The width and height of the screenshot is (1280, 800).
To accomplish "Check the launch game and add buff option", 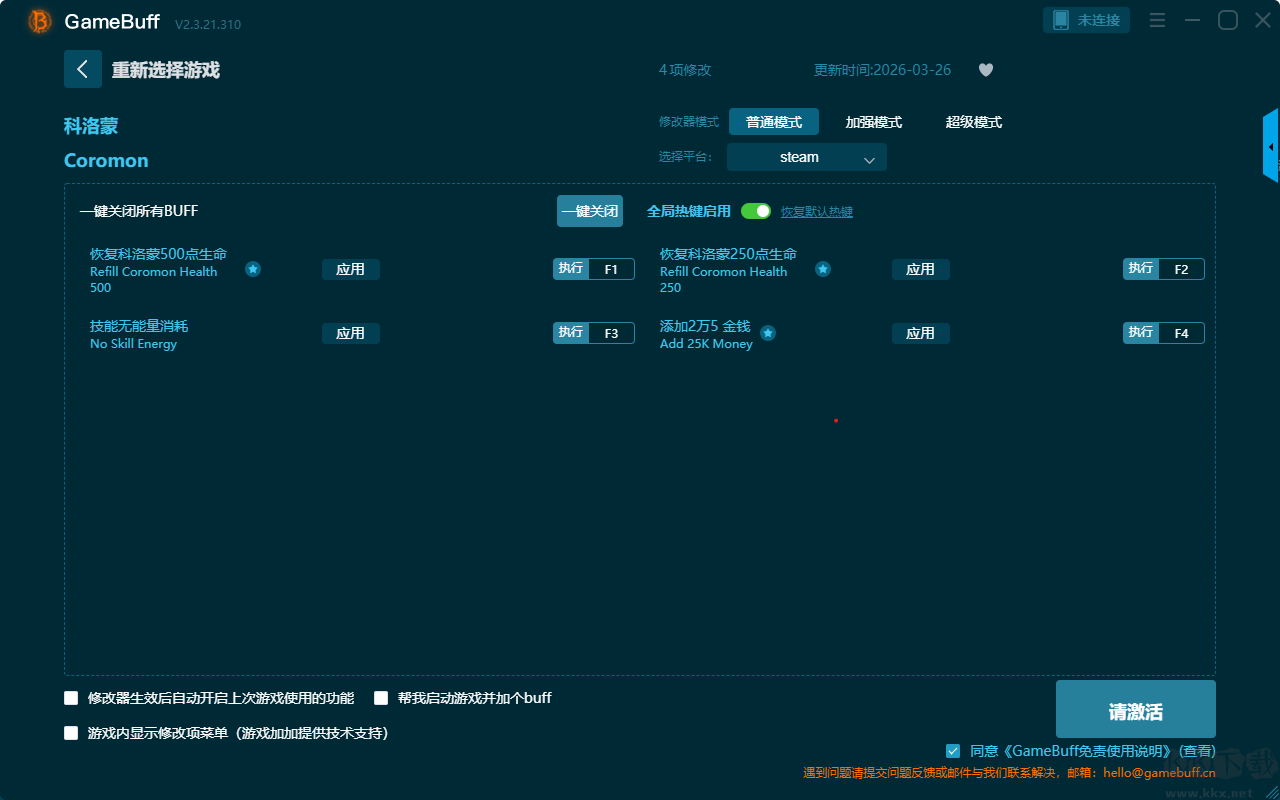I will 381,698.
